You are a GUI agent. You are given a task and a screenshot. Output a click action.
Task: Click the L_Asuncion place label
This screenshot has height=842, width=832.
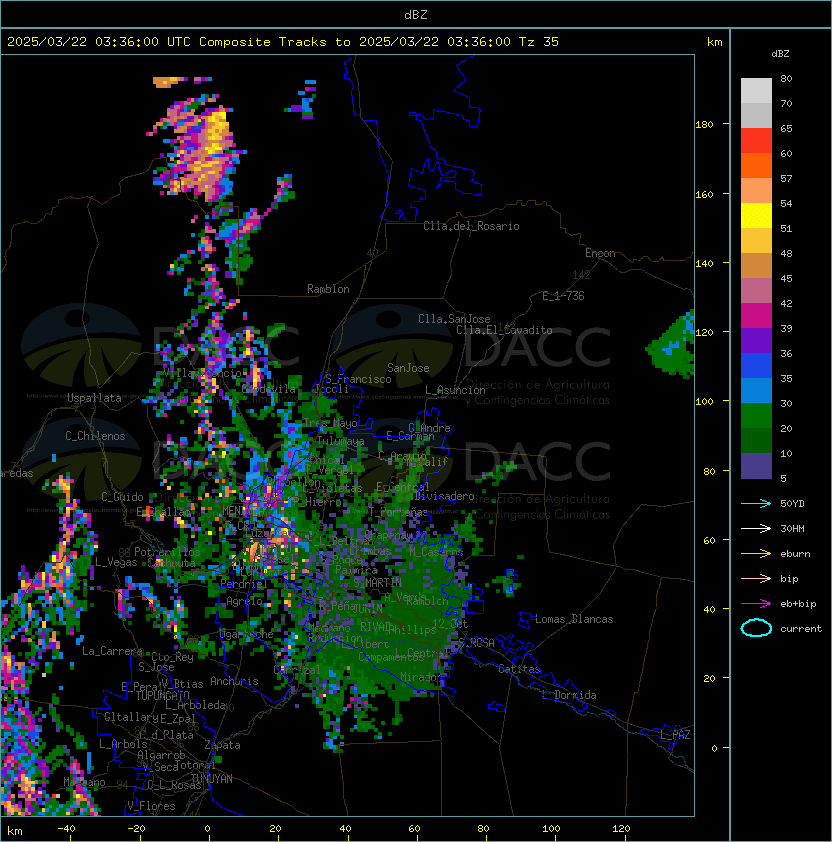point(455,390)
